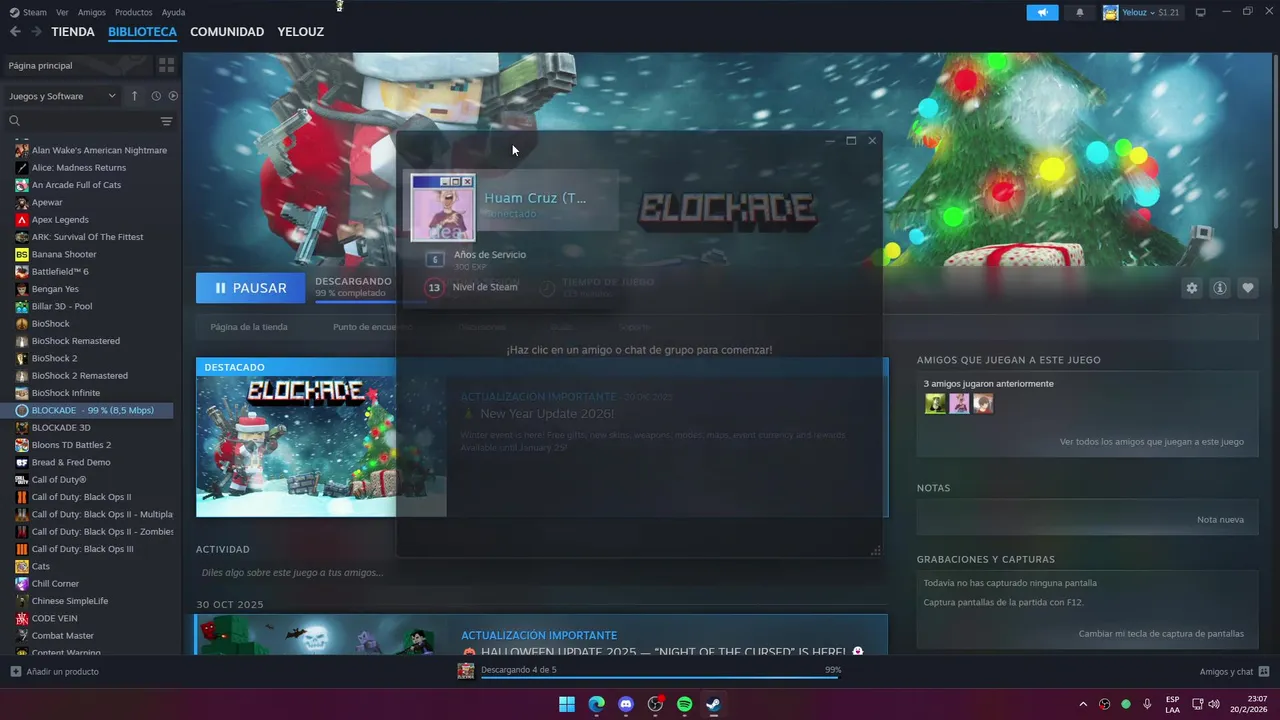The image size is (1280, 720).
Task: Click the Añadir un producto plus icon
Action: (x=15, y=672)
